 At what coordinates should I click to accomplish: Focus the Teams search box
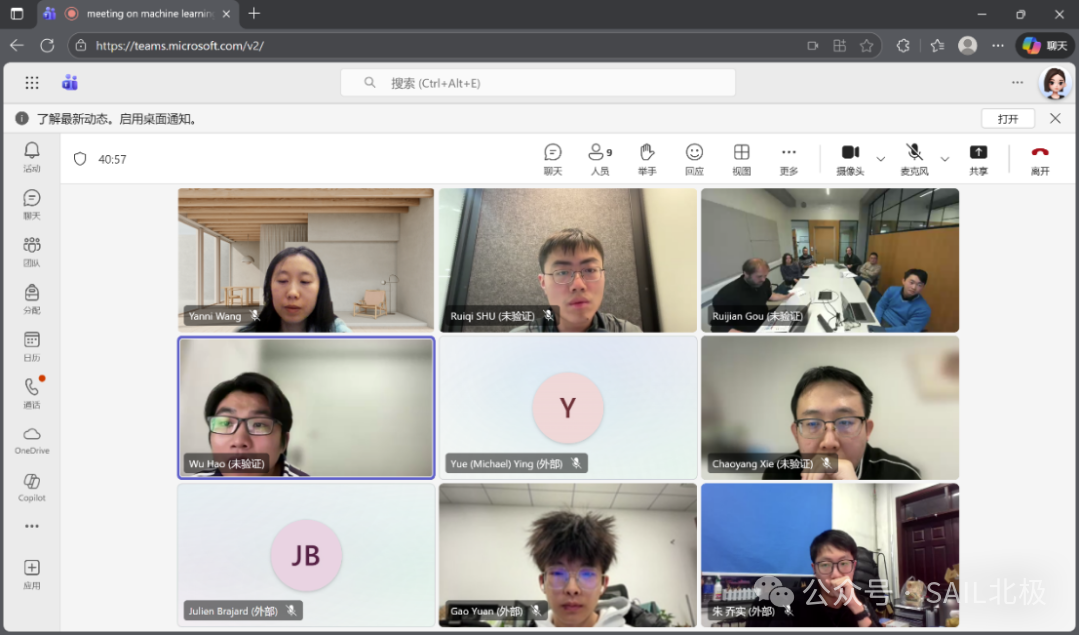pos(538,83)
